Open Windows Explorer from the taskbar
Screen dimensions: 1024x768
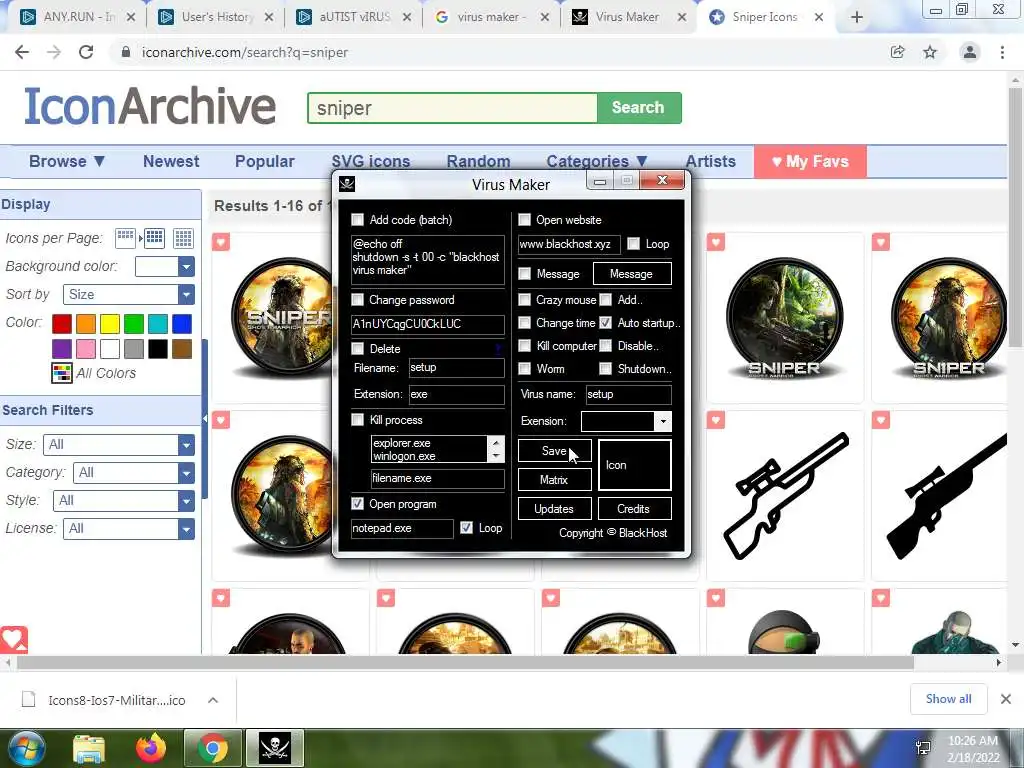(89, 748)
